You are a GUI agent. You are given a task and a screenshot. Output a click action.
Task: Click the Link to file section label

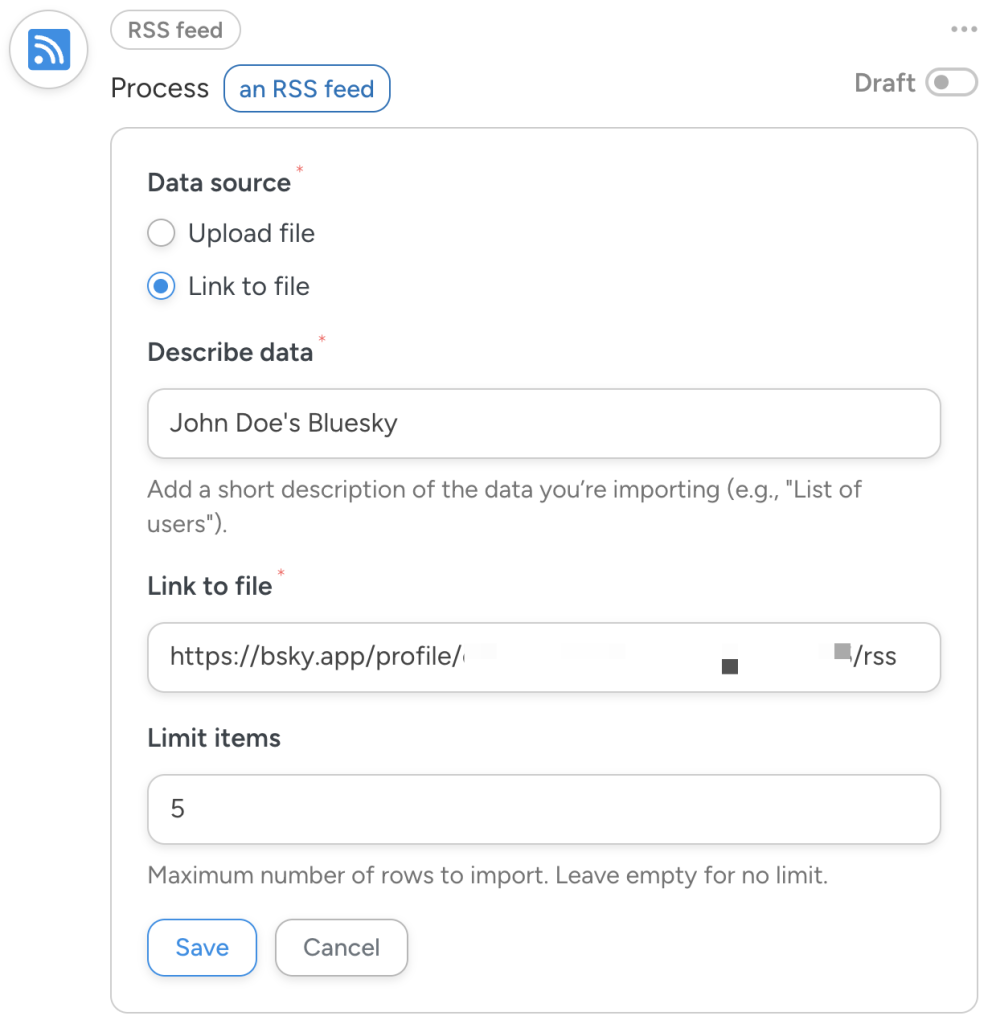click(210, 586)
